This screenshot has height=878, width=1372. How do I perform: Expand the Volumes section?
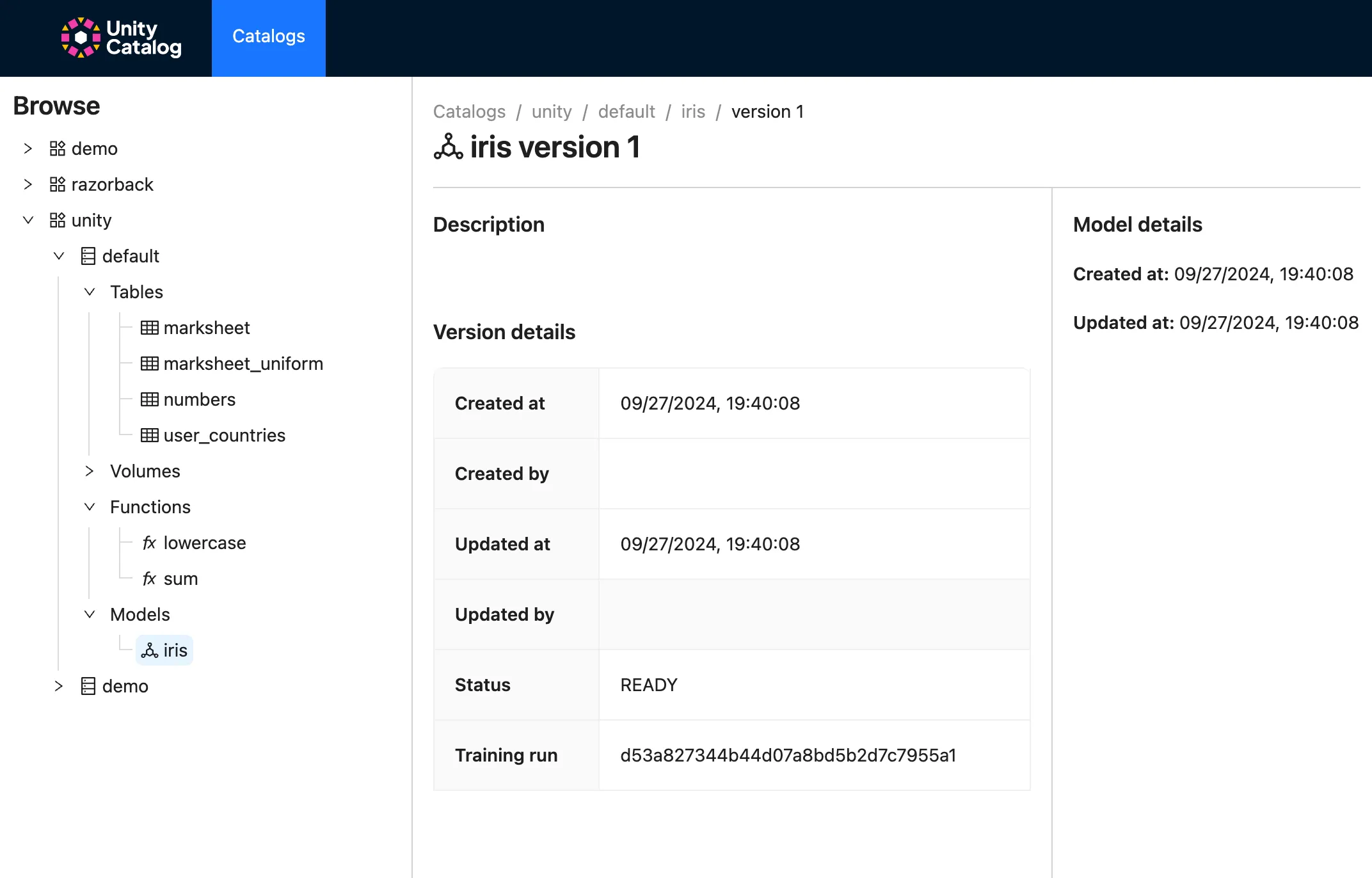click(x=89, y=471)
